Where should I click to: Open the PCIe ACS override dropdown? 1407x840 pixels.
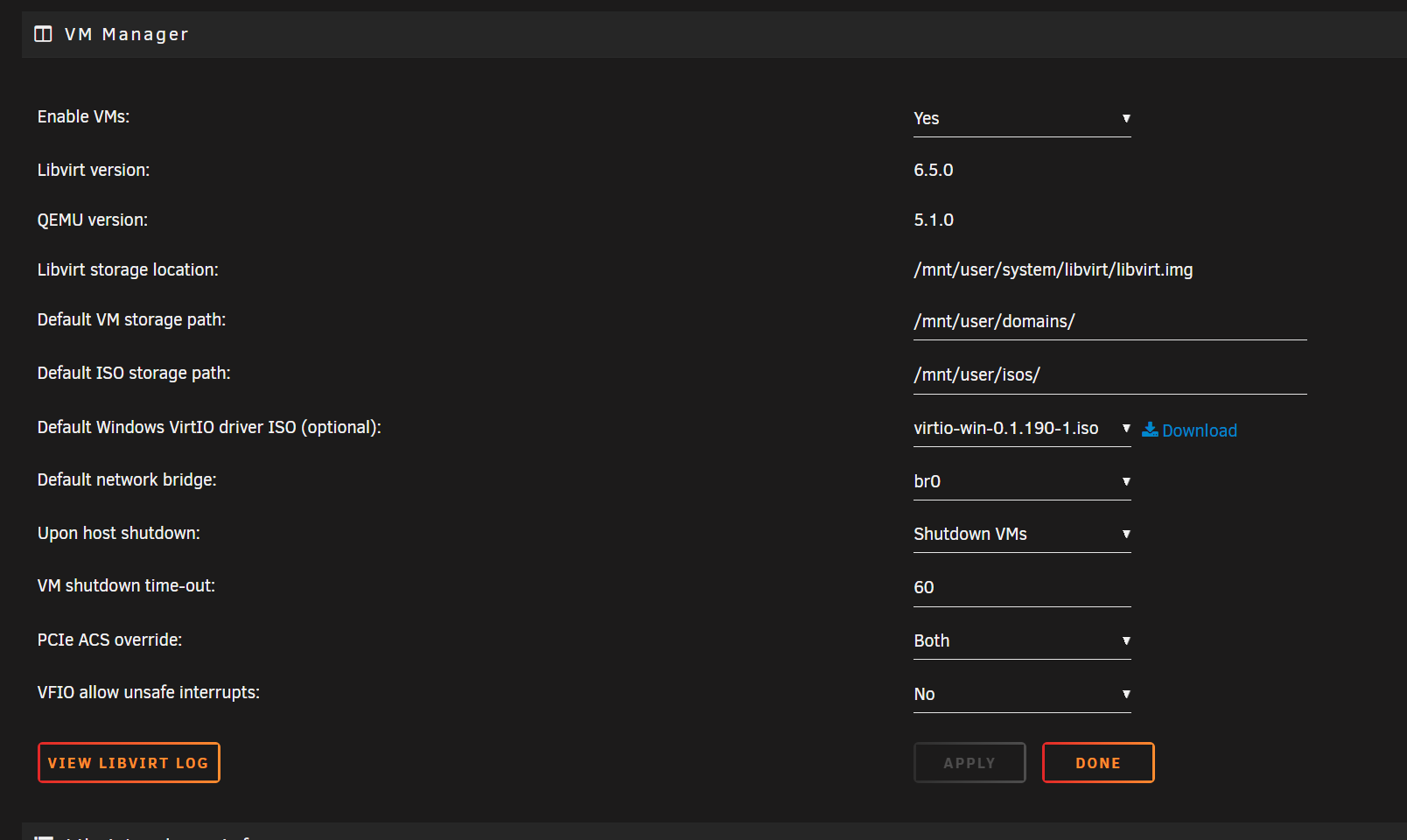click(x=1021, y=641)
